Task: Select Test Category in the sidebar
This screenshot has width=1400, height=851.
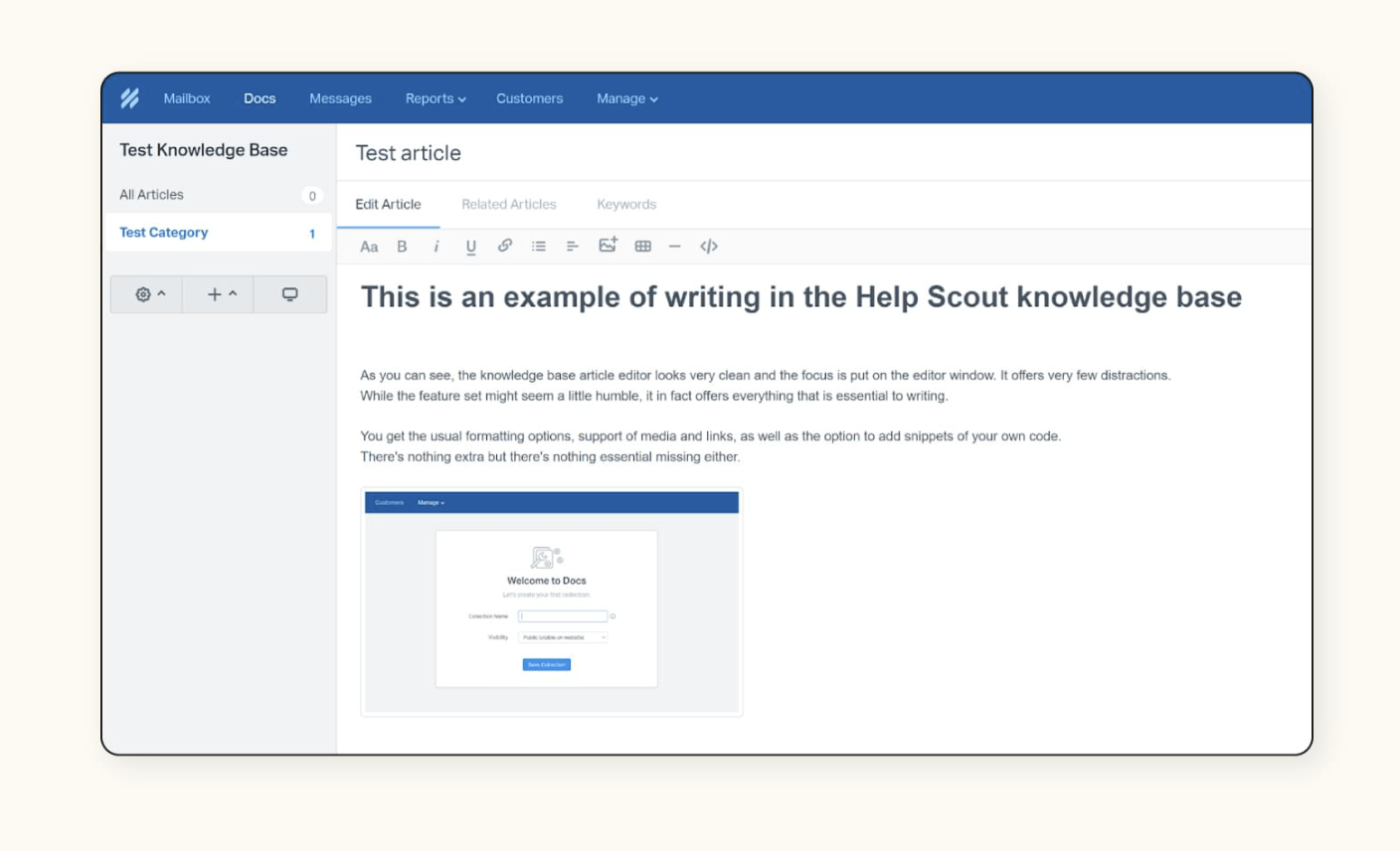Action: click(218, 233)
